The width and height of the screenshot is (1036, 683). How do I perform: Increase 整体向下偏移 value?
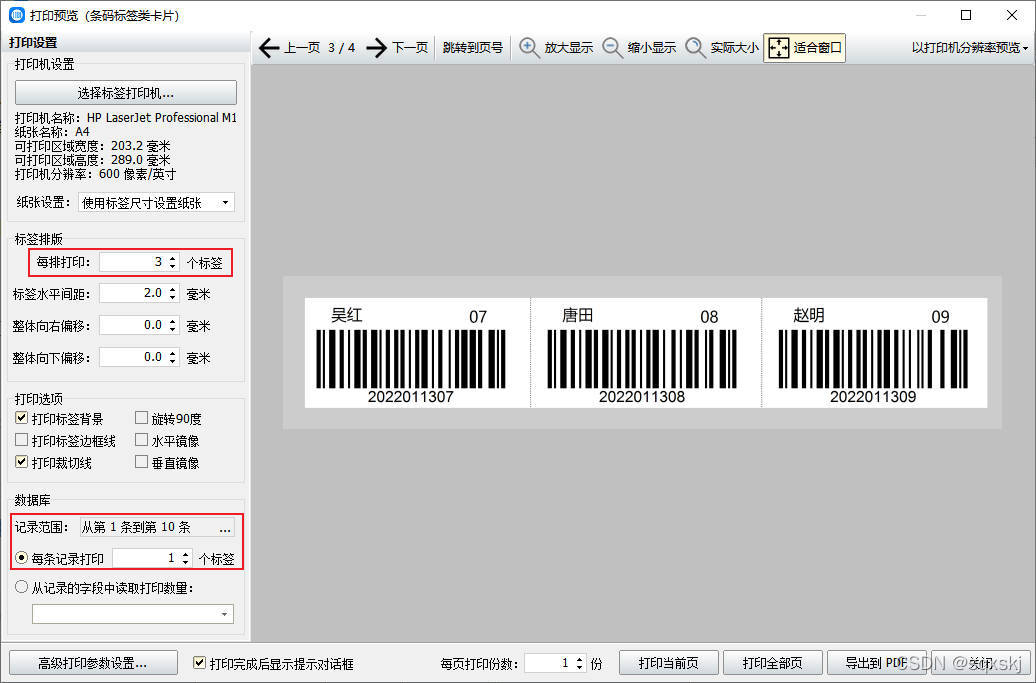point(172,353)
